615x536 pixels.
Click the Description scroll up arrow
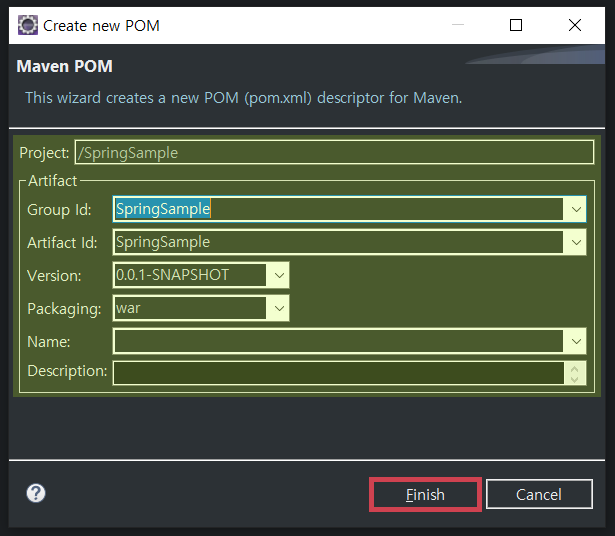tap(575, 369)
